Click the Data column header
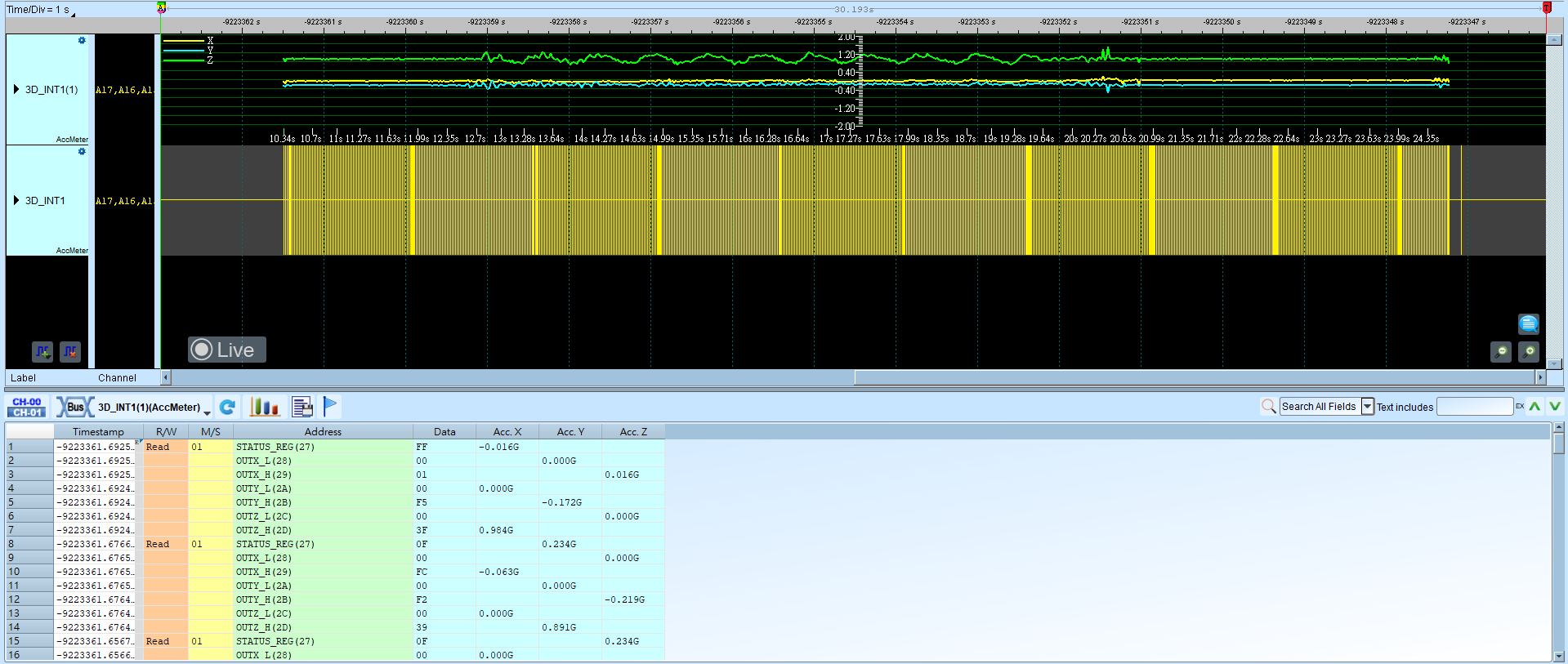 444,431
